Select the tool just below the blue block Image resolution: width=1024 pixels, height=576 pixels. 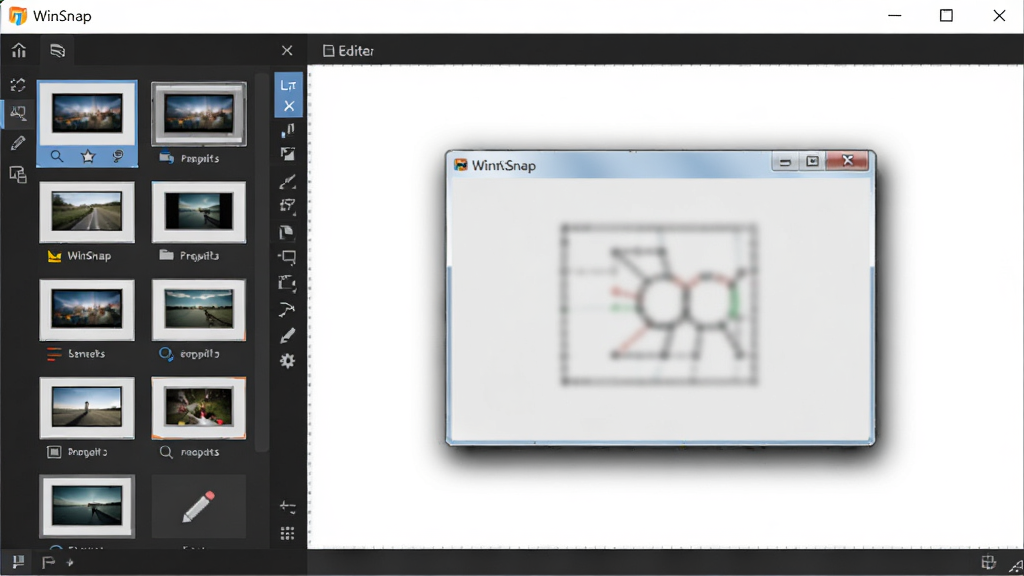point(287,131)
